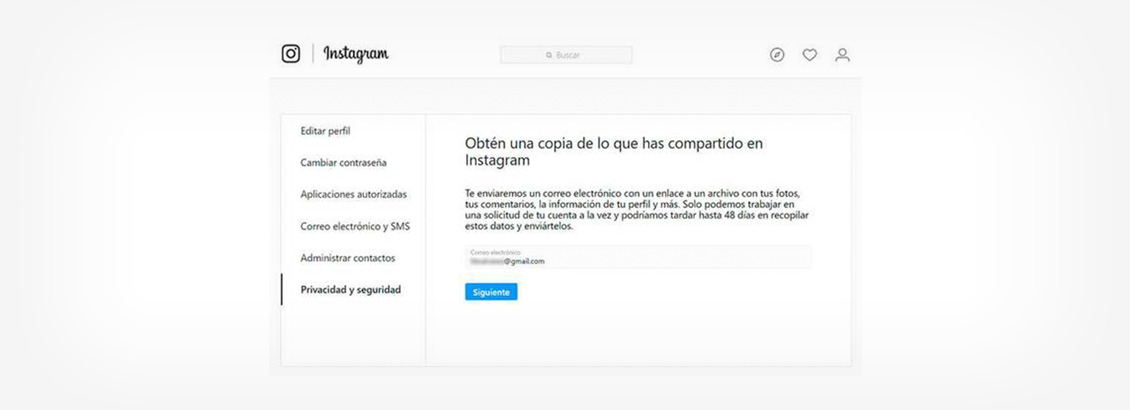Select Administrar contactos in sidebar
Screen dimensions: 1130x410
tap(348, 258)
